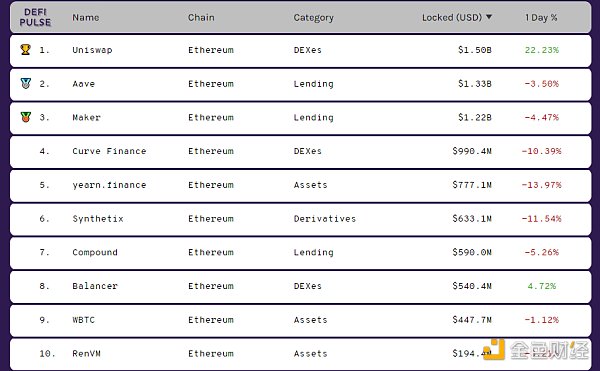Click the silver medal icon beside Aave
Screen dimensions: 600x371
[x=26, y=83]
